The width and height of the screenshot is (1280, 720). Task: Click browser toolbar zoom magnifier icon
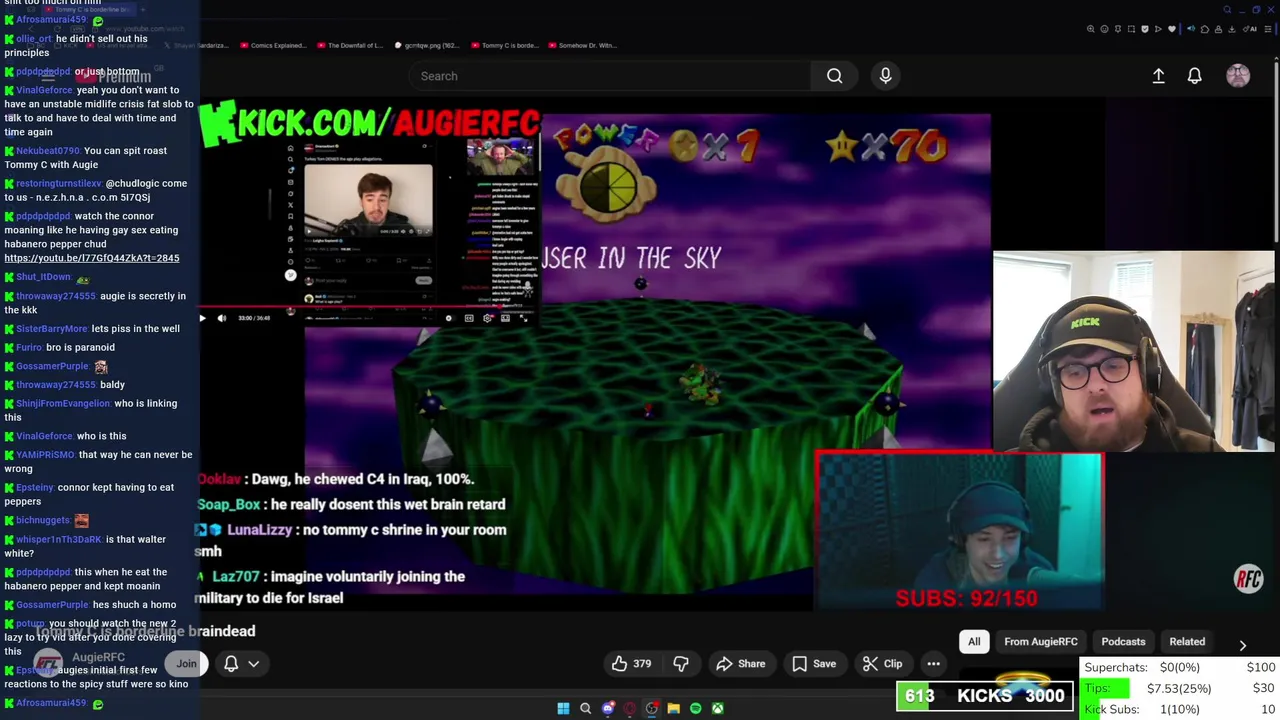[1091, 29]
